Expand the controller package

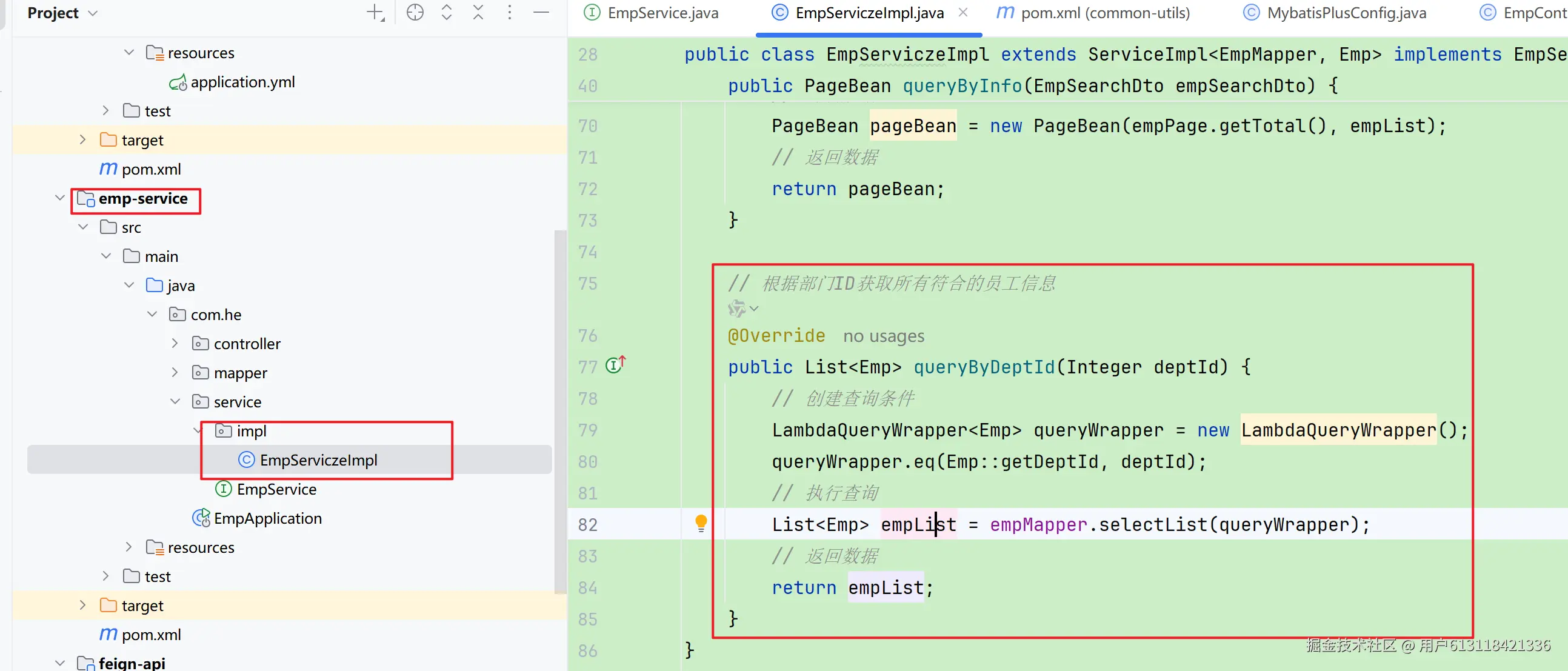(x=175, y=344)
